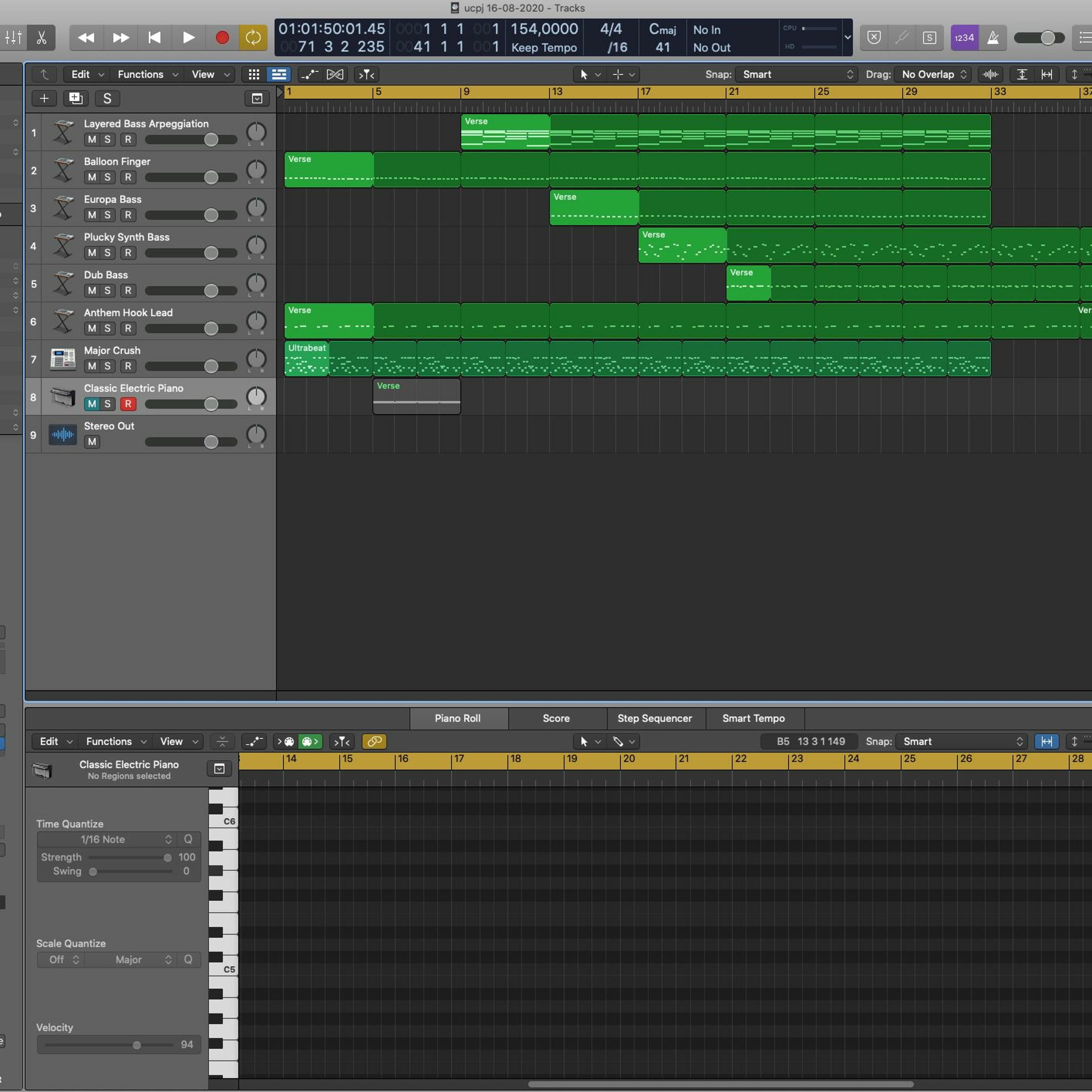Toggle the metronome click icon
The width and height of the screenshot is (1092, 1092).
(993, 38)
